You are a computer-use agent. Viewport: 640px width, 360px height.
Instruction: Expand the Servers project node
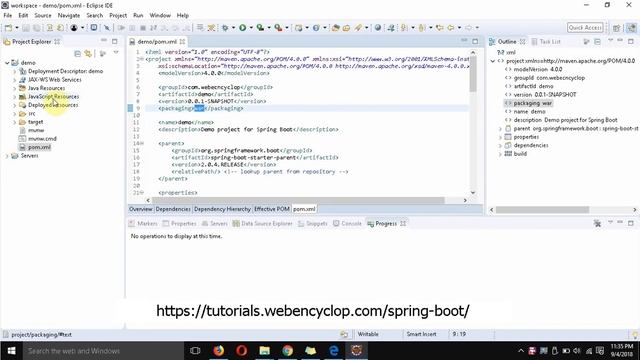pyautogui.click(x=7, y=156)
